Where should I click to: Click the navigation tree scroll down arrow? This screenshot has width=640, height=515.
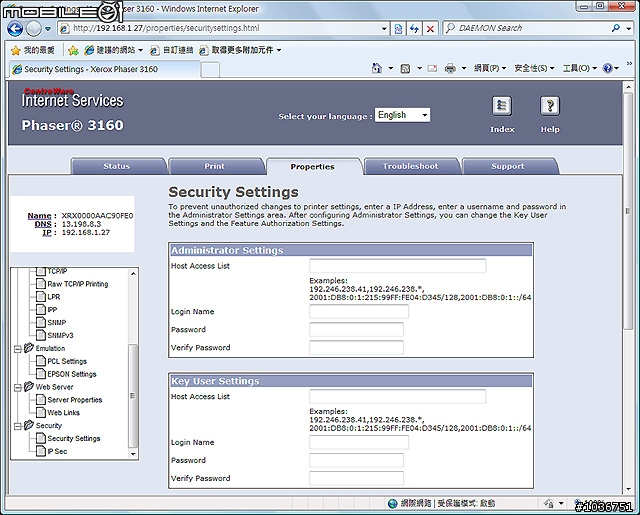133,454
